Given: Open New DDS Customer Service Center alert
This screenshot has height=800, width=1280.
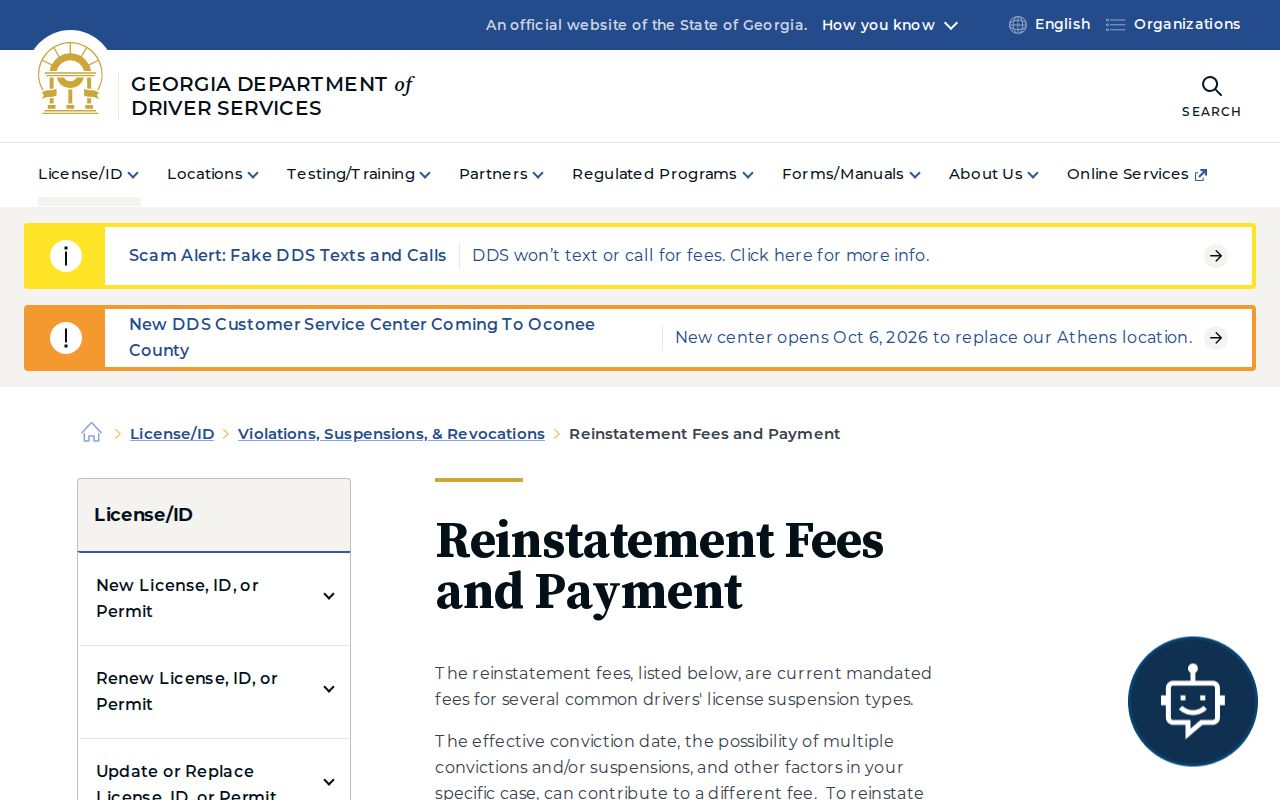Looking at the screenshot, I should [x=362, y=337].
